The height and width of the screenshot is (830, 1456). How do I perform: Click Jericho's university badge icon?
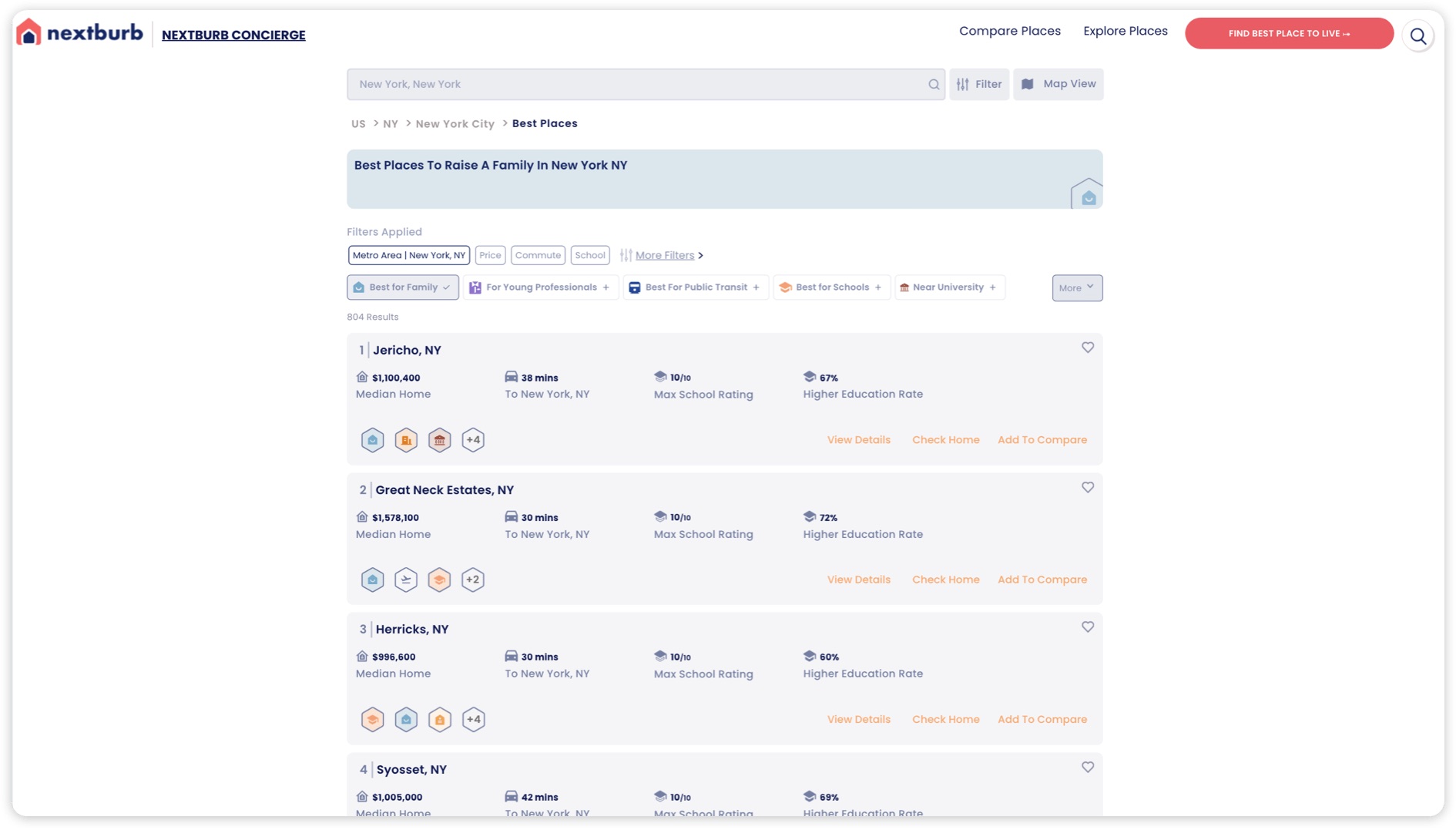pyautogui.click(x=439, y=440)
